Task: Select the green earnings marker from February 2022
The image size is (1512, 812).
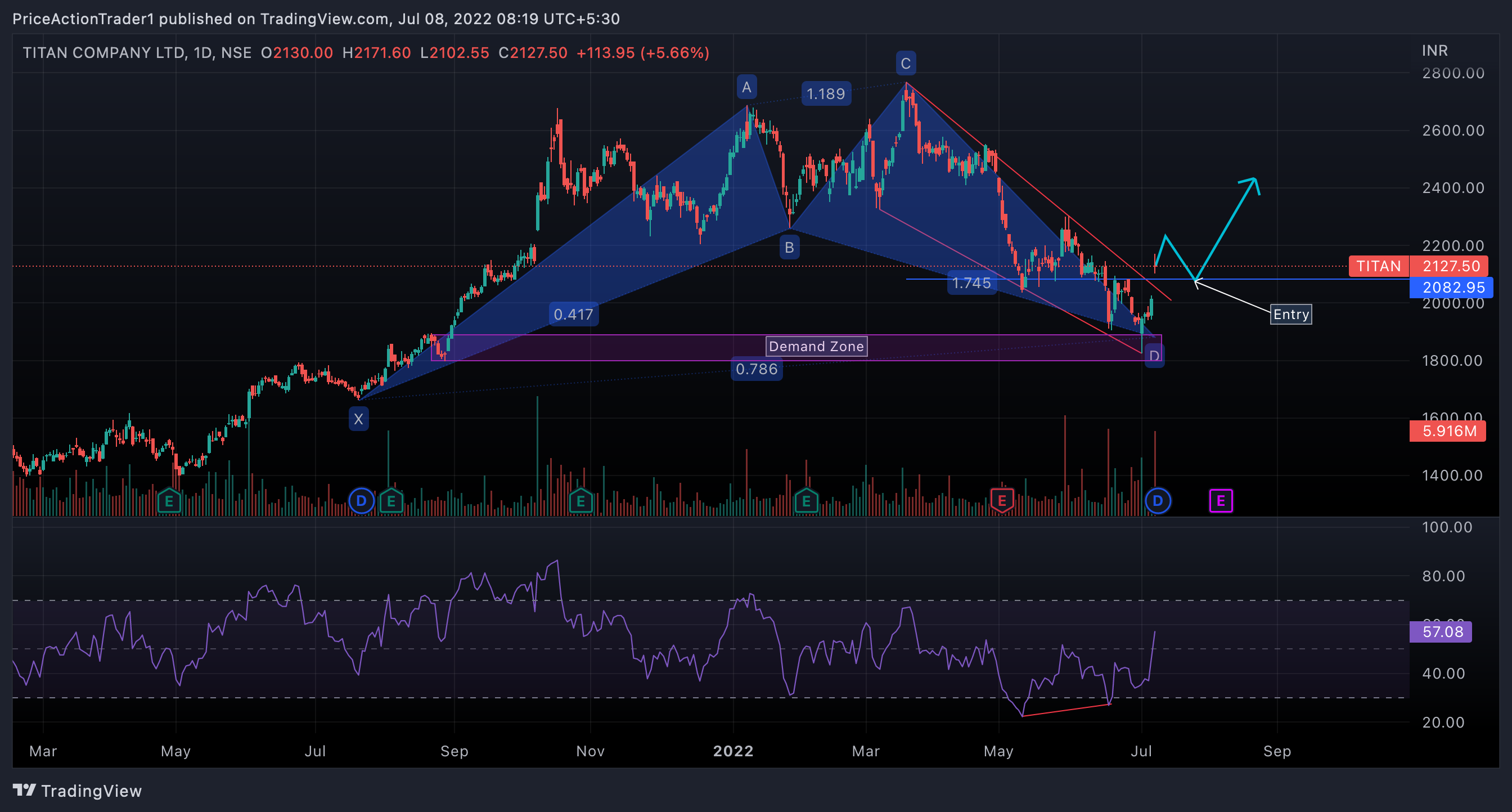Action: (806, 501)
